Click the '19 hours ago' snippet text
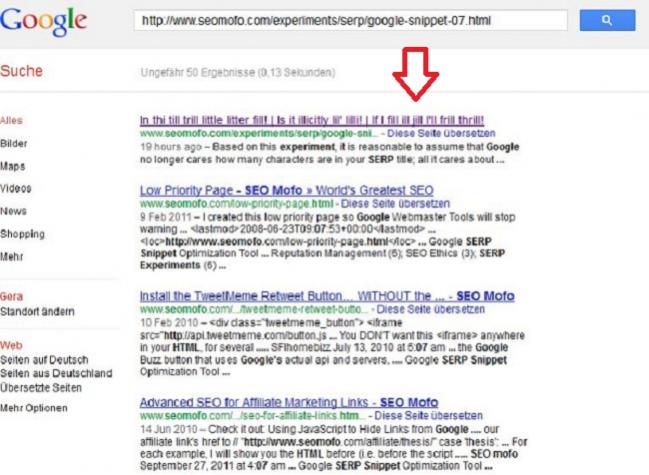The height and width of the screenshot is (475, 649). click(171, 147)
